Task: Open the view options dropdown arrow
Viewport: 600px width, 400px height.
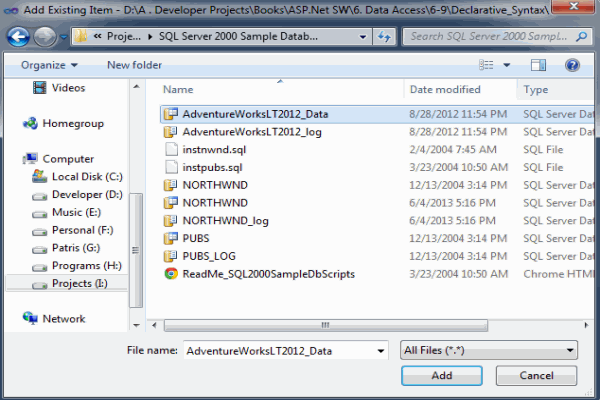Action: pyautogui.click(x=507, y=65)
